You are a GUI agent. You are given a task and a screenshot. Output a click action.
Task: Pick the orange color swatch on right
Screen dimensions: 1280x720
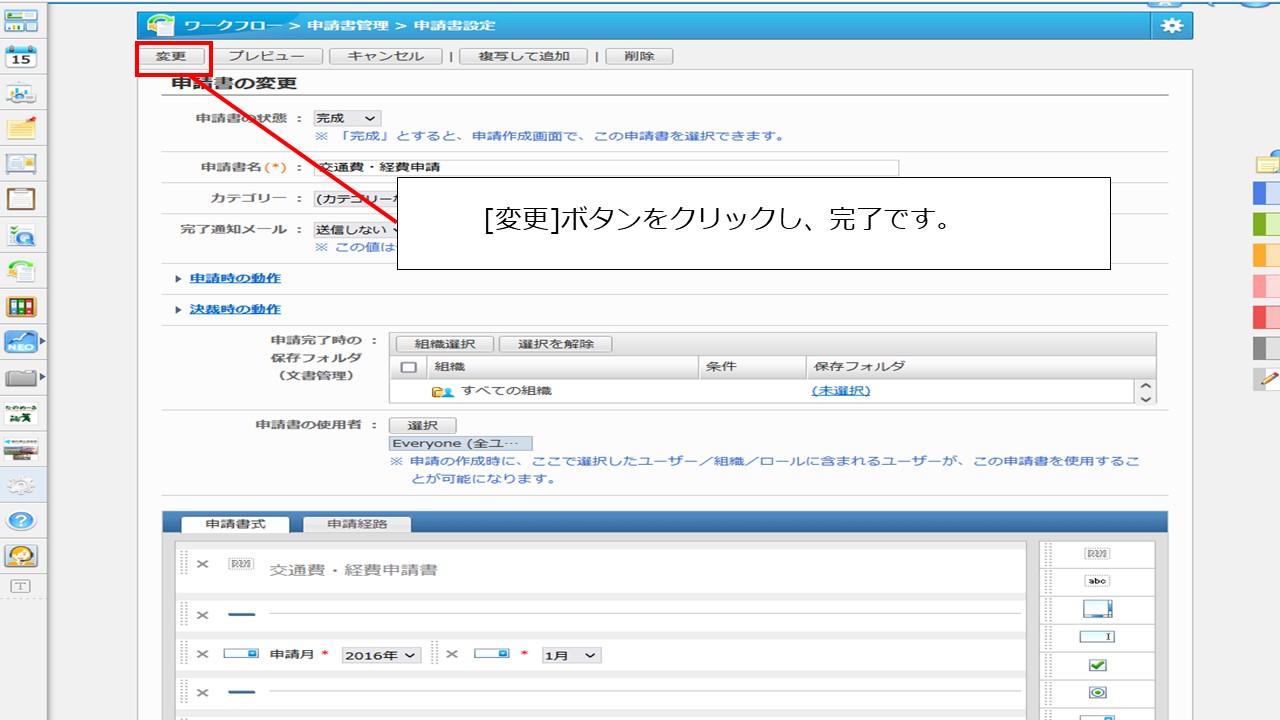1266,255
